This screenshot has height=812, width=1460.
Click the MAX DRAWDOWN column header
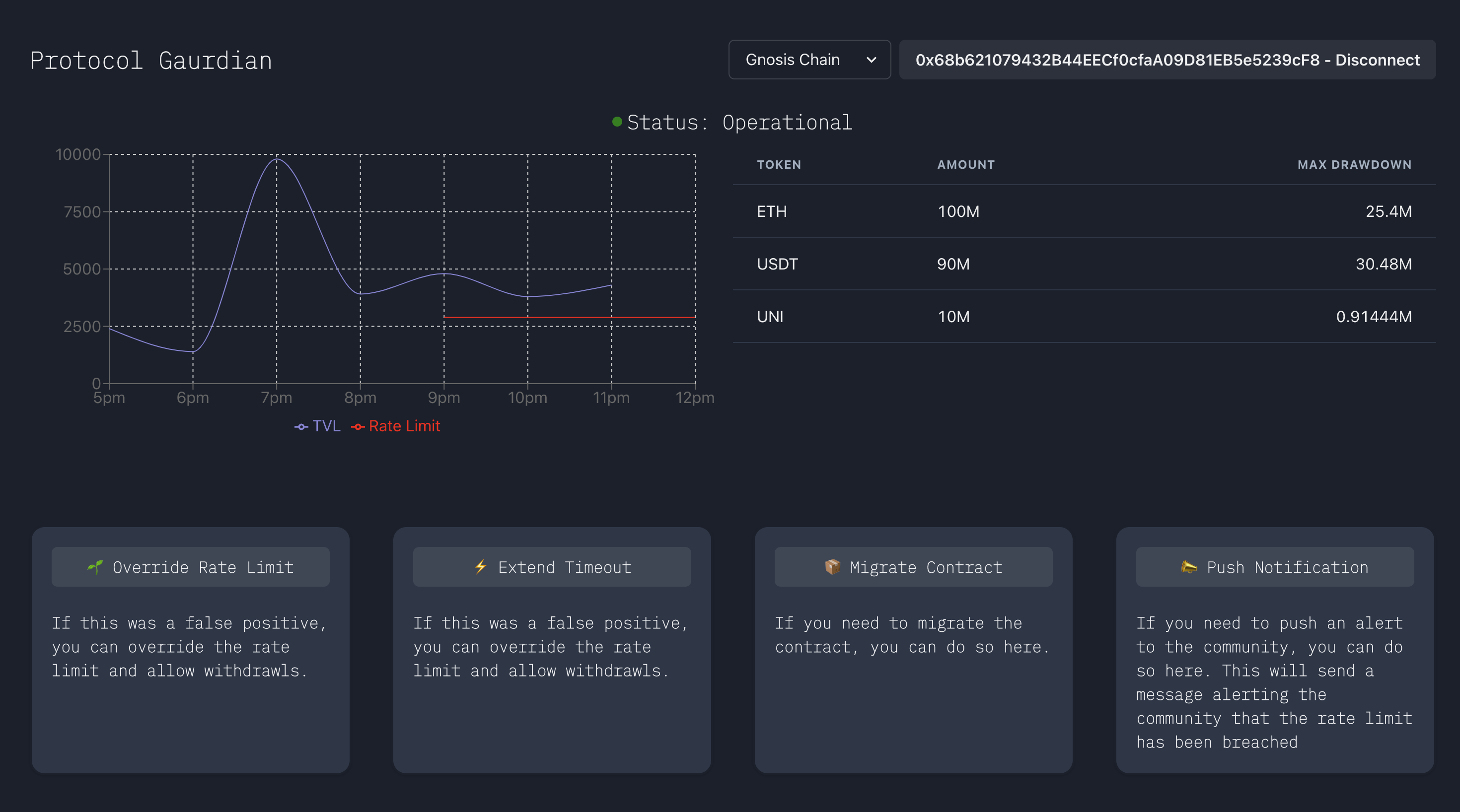pos(1355,164)
